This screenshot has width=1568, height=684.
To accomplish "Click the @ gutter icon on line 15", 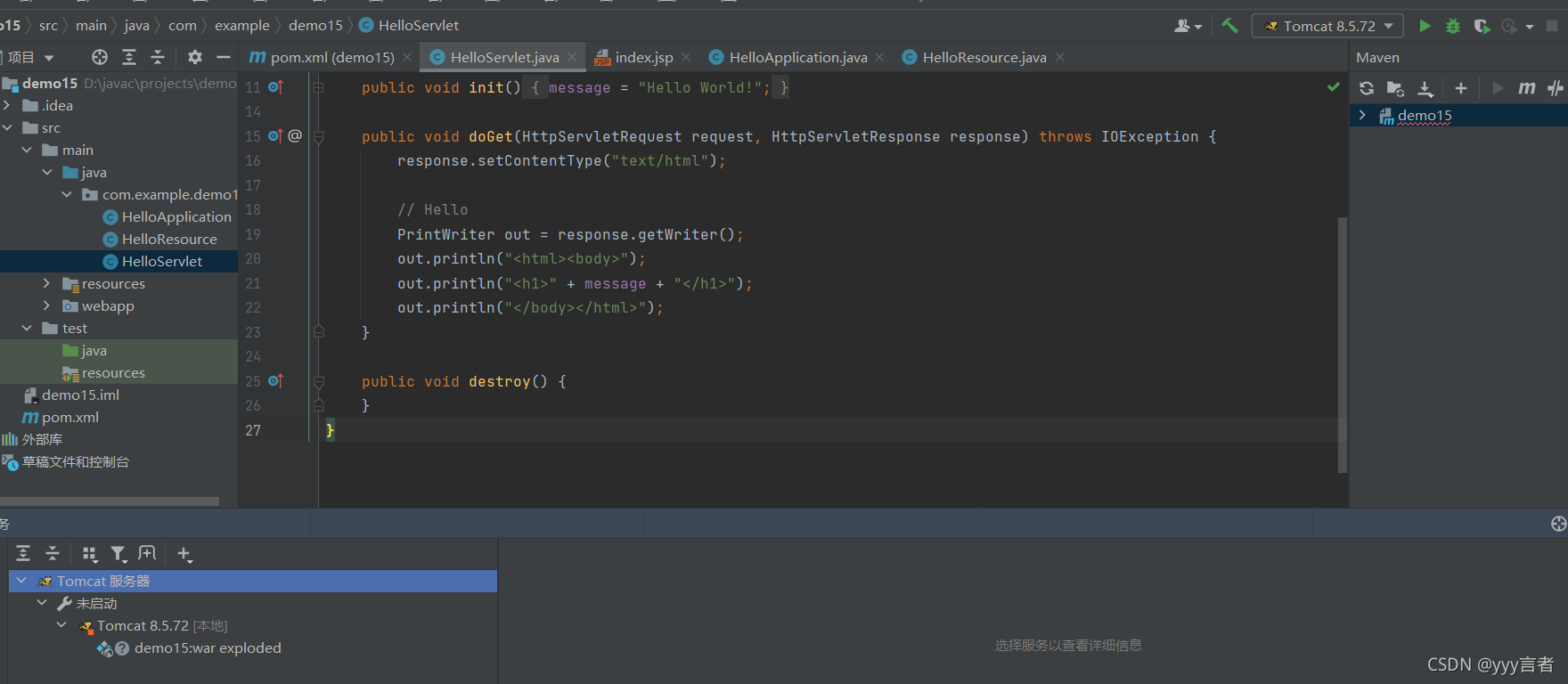I will tap(295, 135).
